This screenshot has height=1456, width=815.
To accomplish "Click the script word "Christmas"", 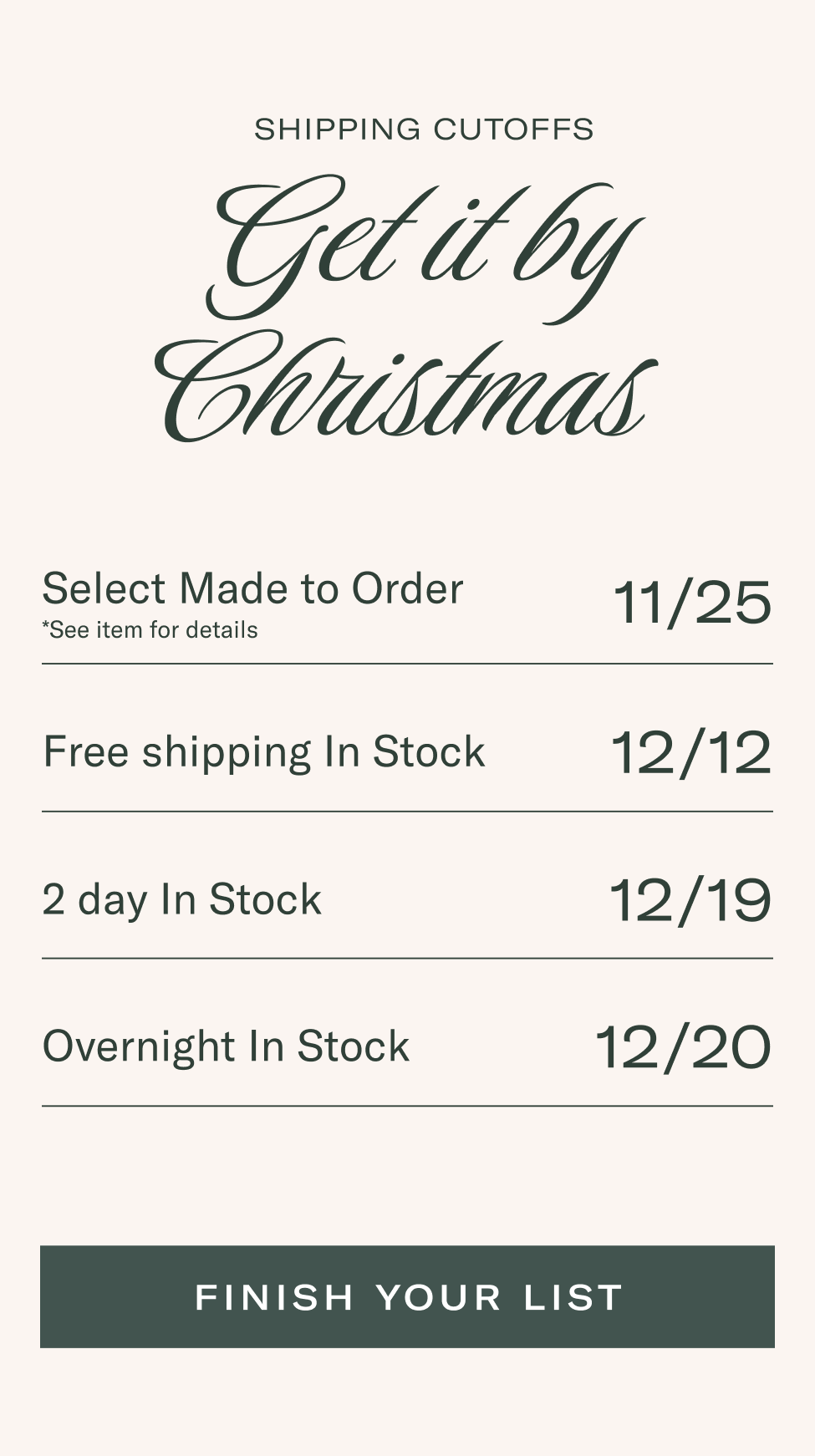I will (x=405, y=389).
